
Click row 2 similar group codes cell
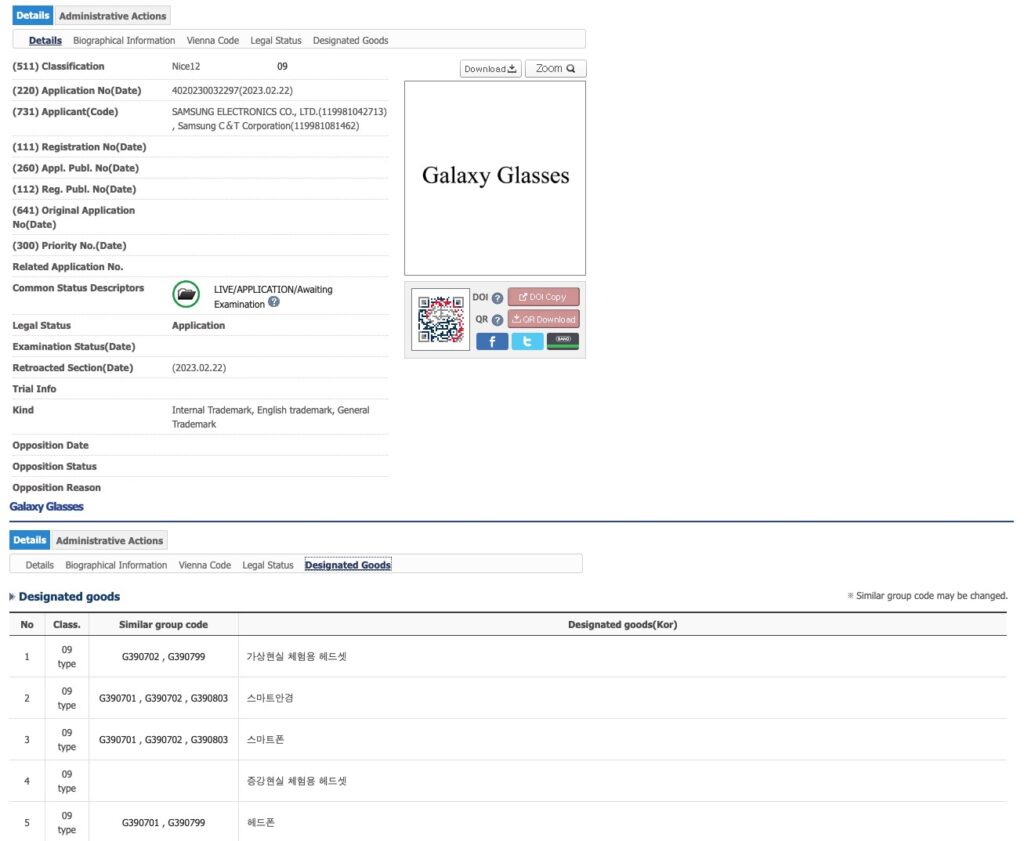click(163, 698)
